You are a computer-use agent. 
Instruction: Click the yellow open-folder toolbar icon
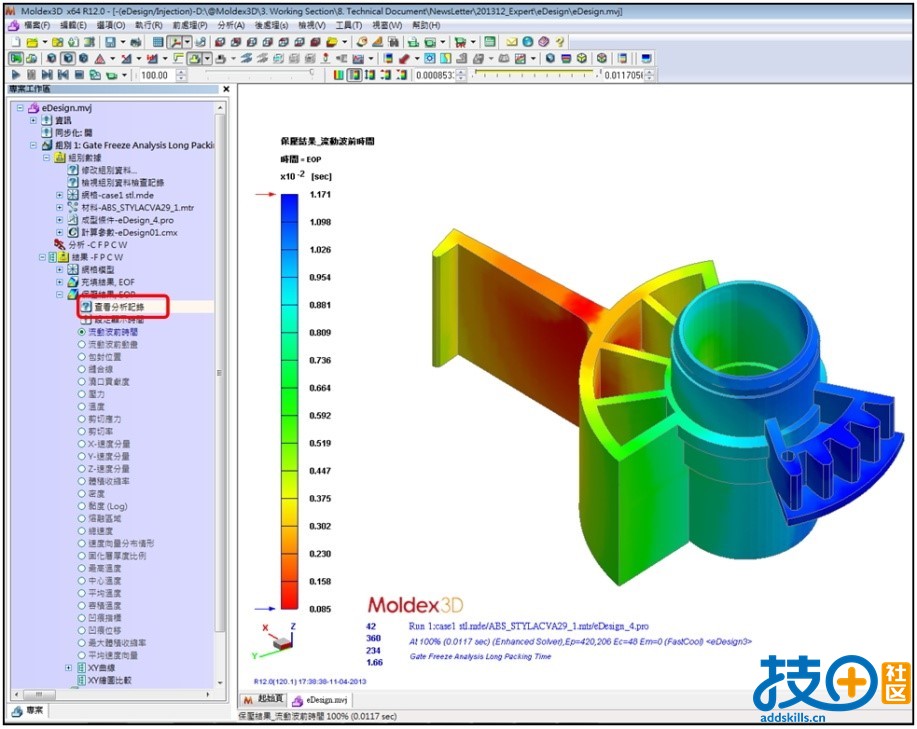[32, 42]
